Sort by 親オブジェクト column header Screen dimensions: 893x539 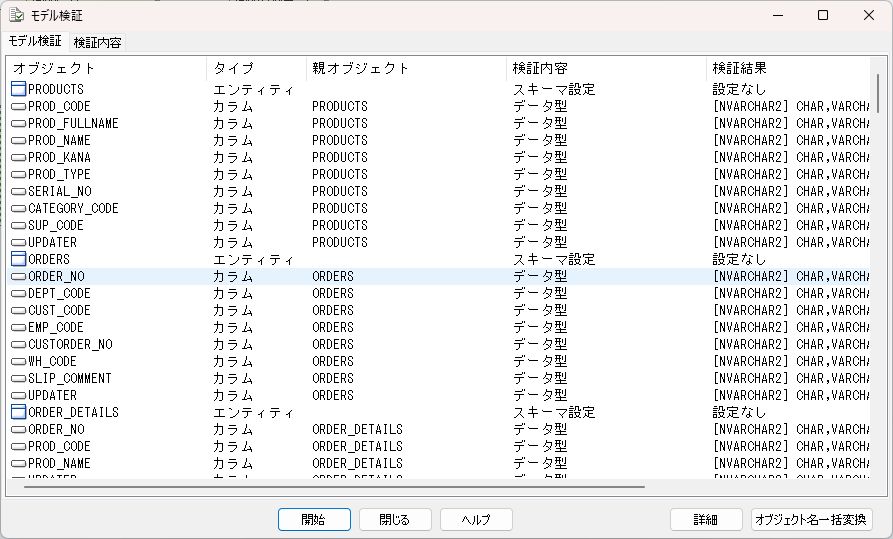tap(406, 68)
